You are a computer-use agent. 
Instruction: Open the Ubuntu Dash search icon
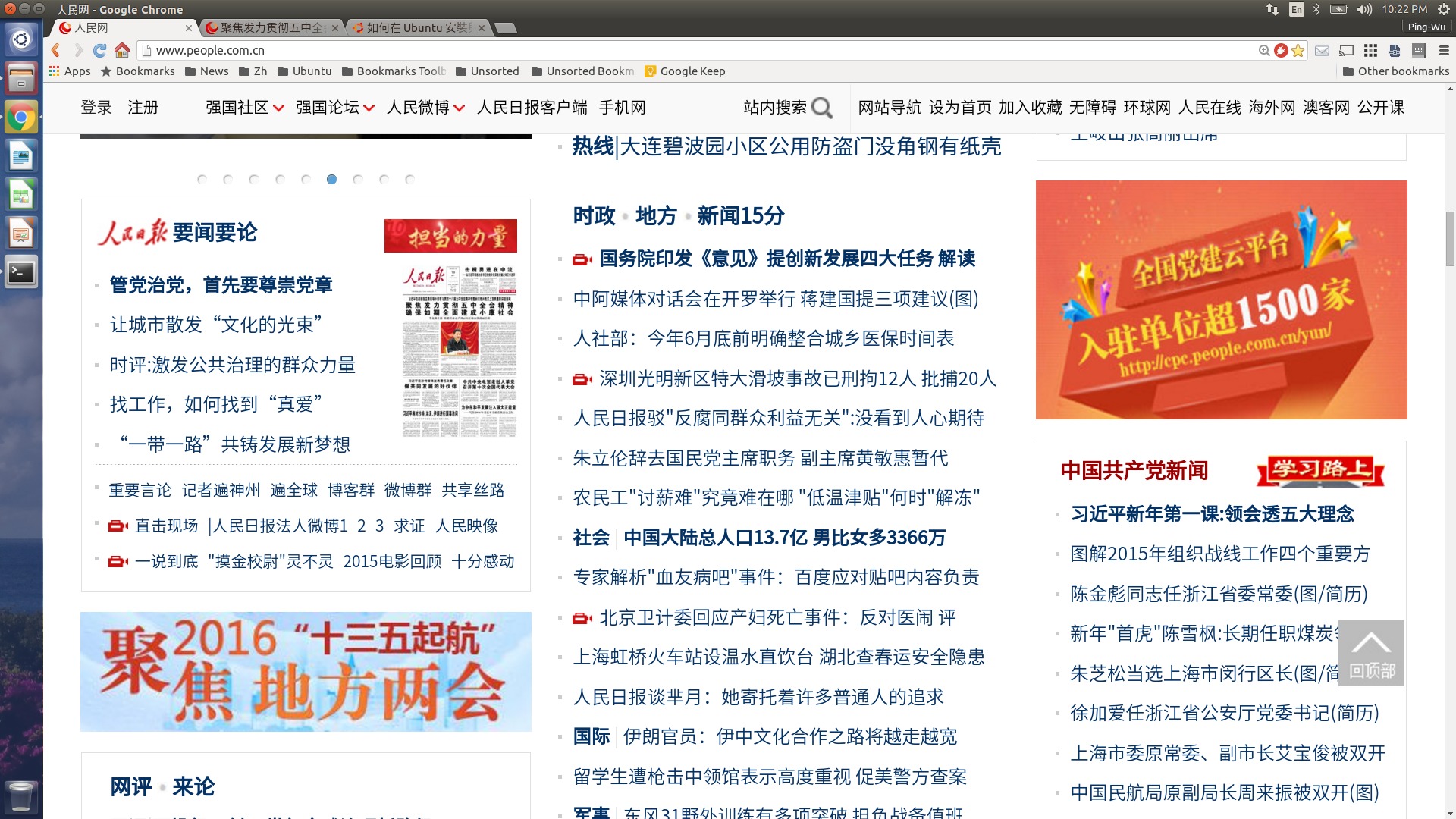pyautogui.click(x=21, y=39)
